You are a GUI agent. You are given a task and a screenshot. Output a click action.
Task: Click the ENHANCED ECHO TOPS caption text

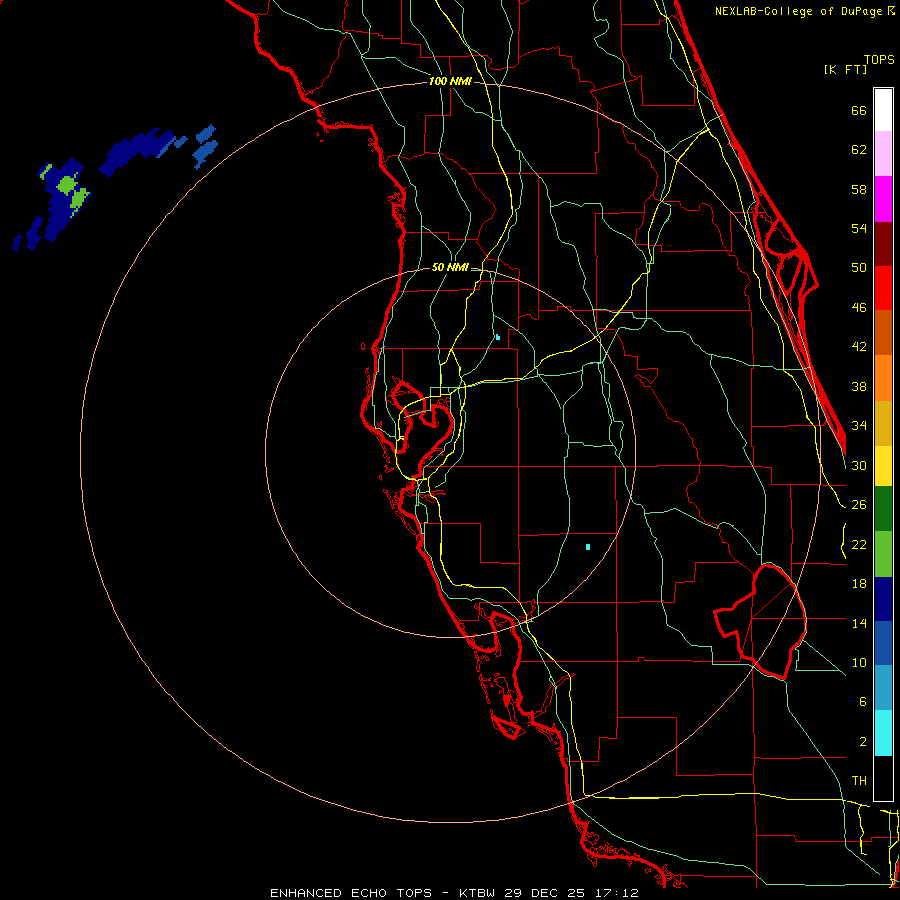[x=351, y=893]
